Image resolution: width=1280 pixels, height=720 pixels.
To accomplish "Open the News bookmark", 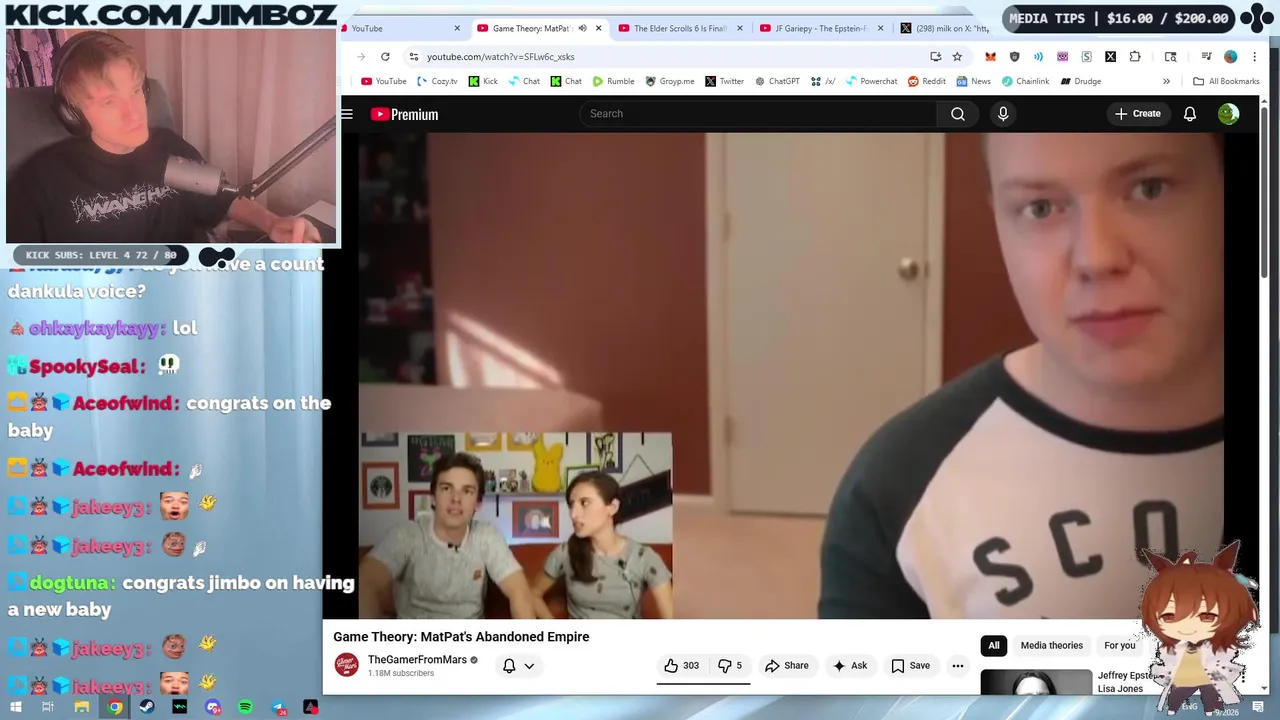I will point(973,81).
